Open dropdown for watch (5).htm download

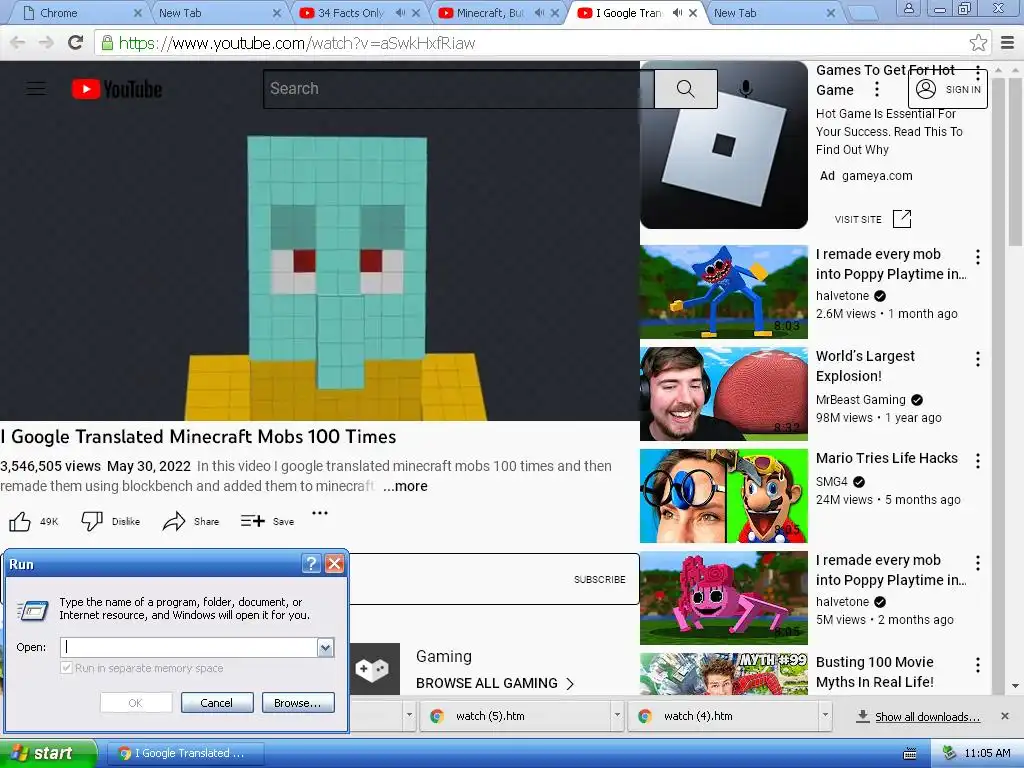coord(616,716)
